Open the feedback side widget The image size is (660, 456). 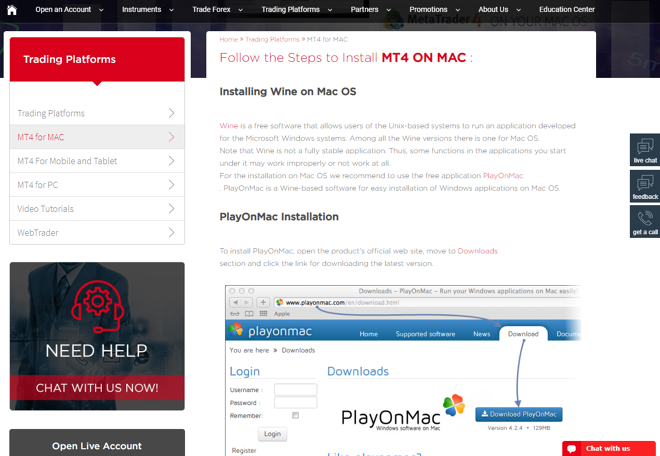pyautogui.click(x=645, y=186)
